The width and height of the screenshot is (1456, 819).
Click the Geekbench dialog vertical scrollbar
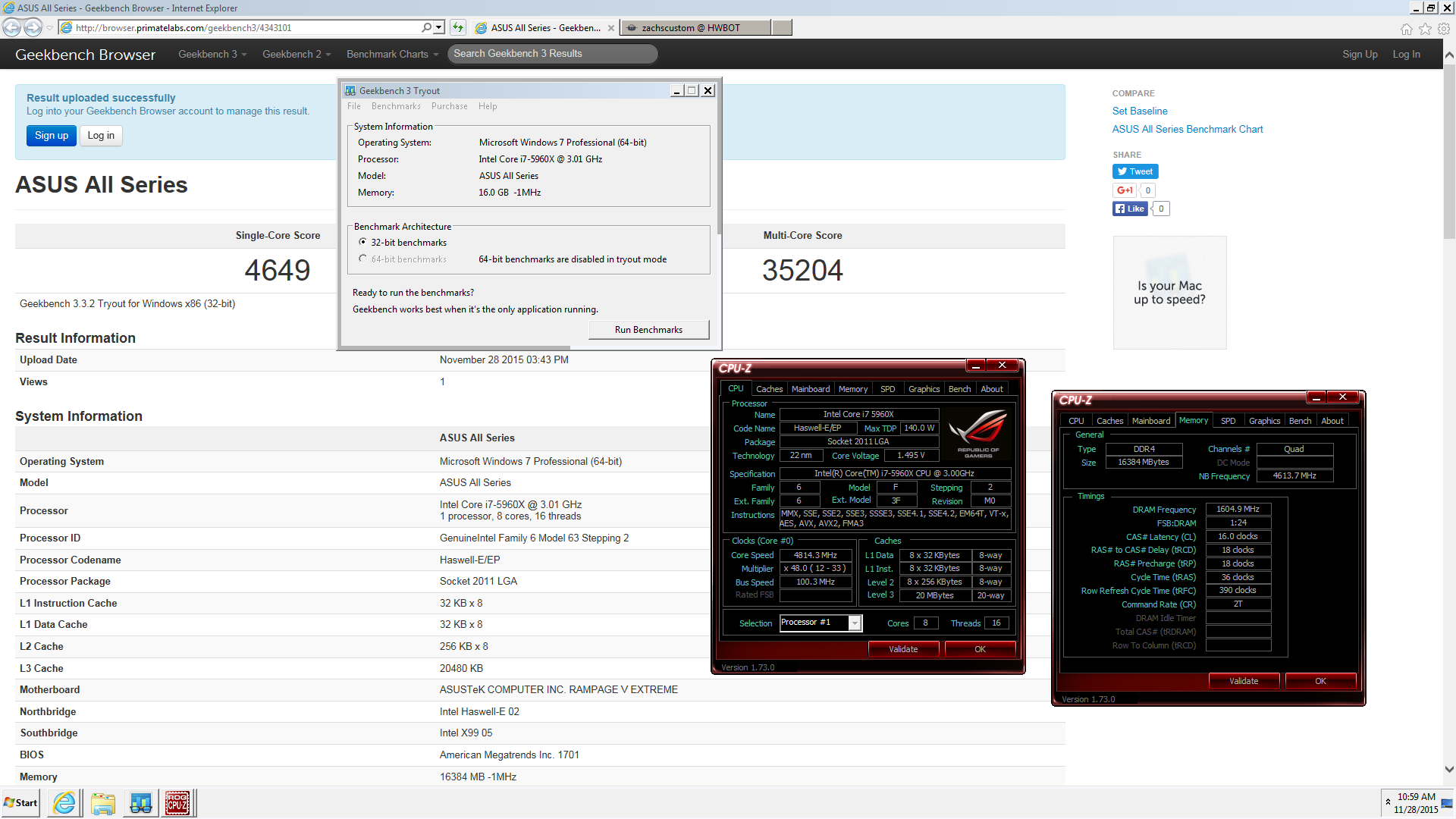[718, 155]
